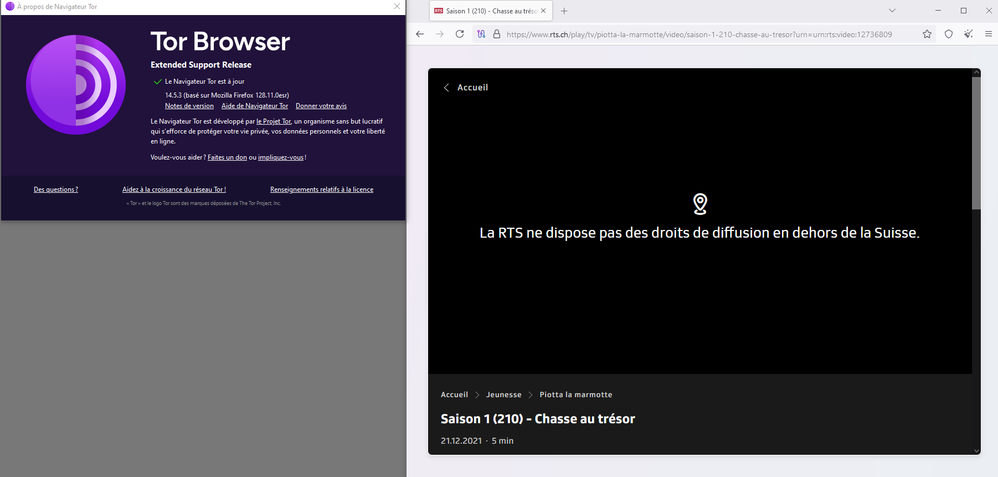Image resolution: width=998 pixels, height=477 pixels.
Task: Reload the current RTS page
Action: (x=459, y=33)
